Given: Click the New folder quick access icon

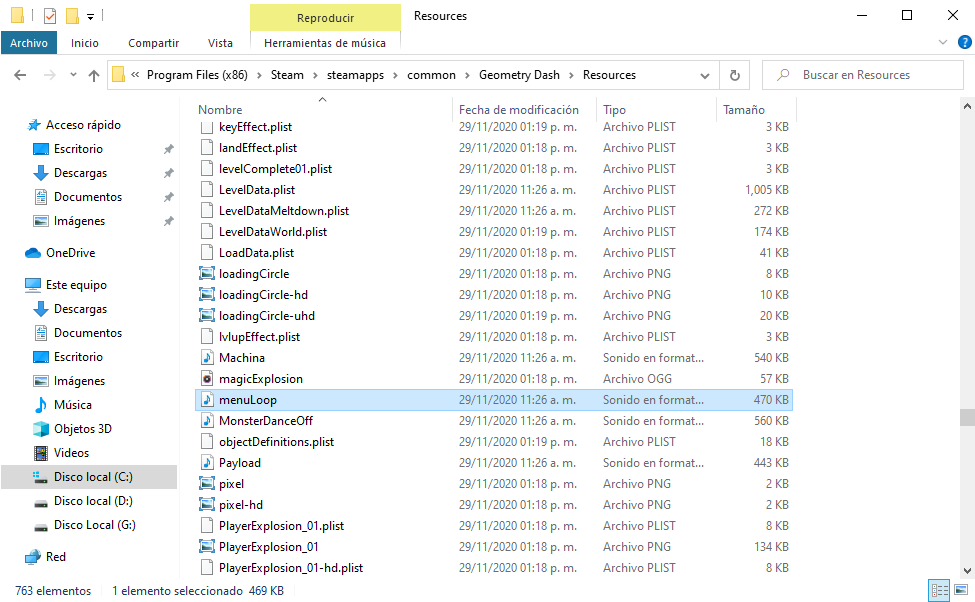Looking at the screenshot, I should [72, 16].
